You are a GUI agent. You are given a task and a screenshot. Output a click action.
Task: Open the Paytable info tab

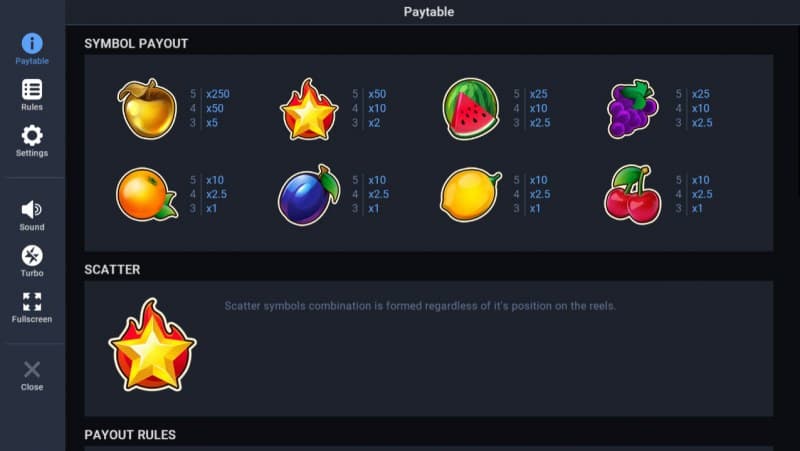click(32, 48)
